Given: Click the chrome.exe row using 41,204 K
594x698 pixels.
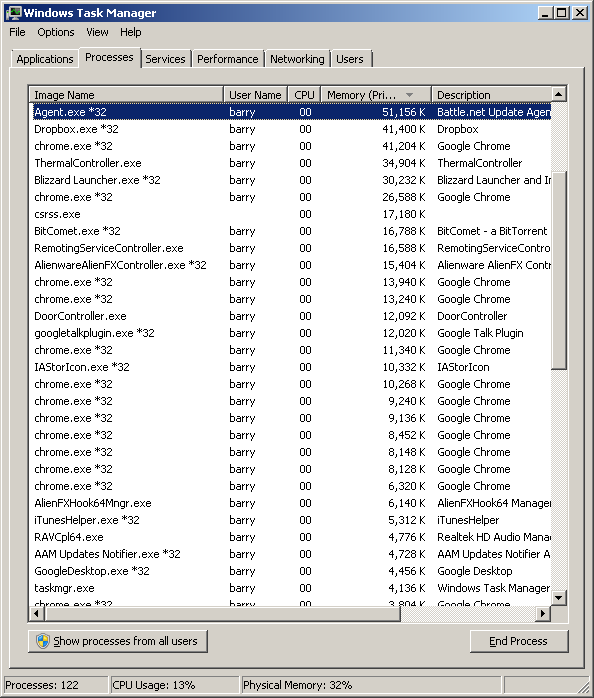Looking at the screenshot, I should tap(291, 146).
